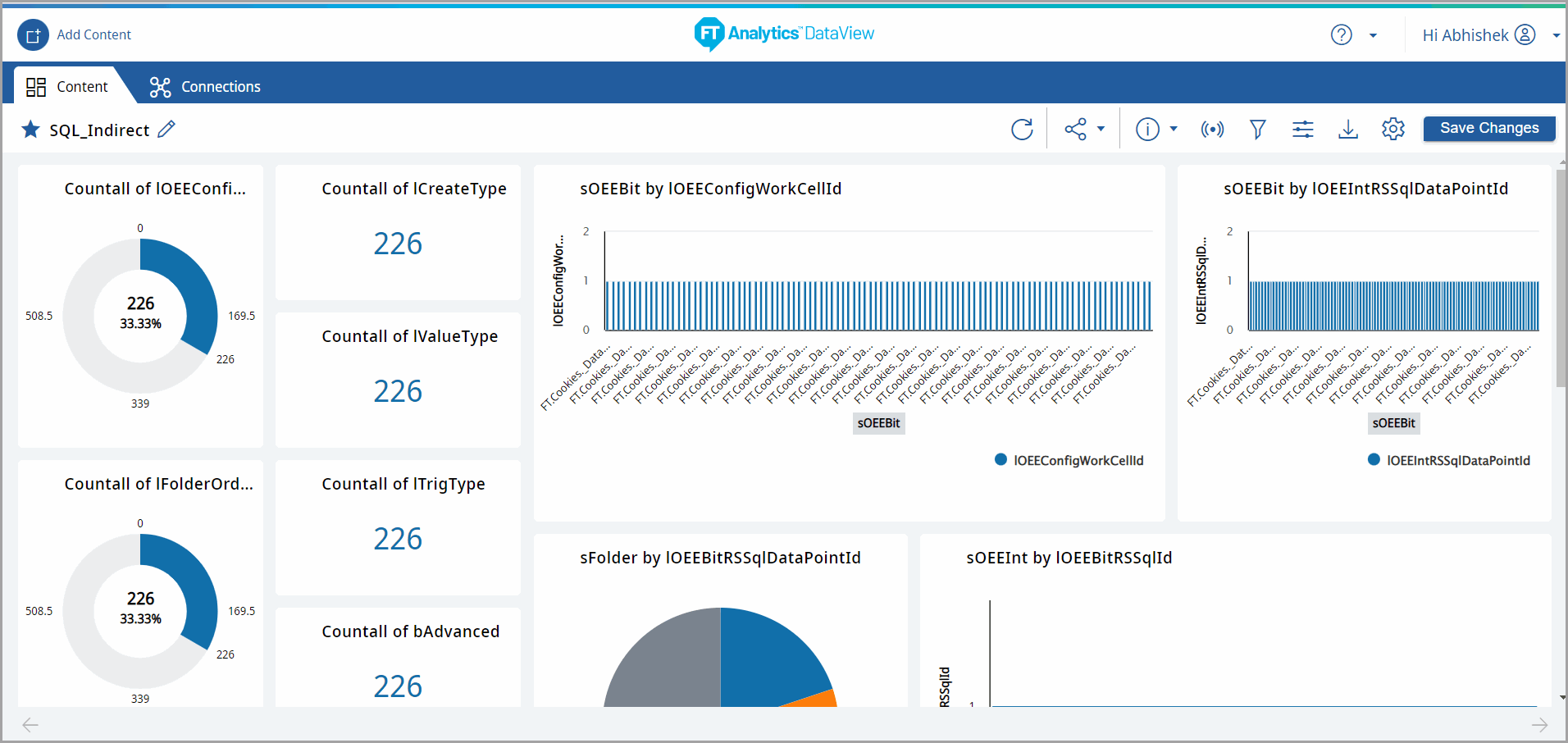Click the live broadcast signal icon
The height and width of the screenshot is (743, 1568).
tap(1212, 130)
